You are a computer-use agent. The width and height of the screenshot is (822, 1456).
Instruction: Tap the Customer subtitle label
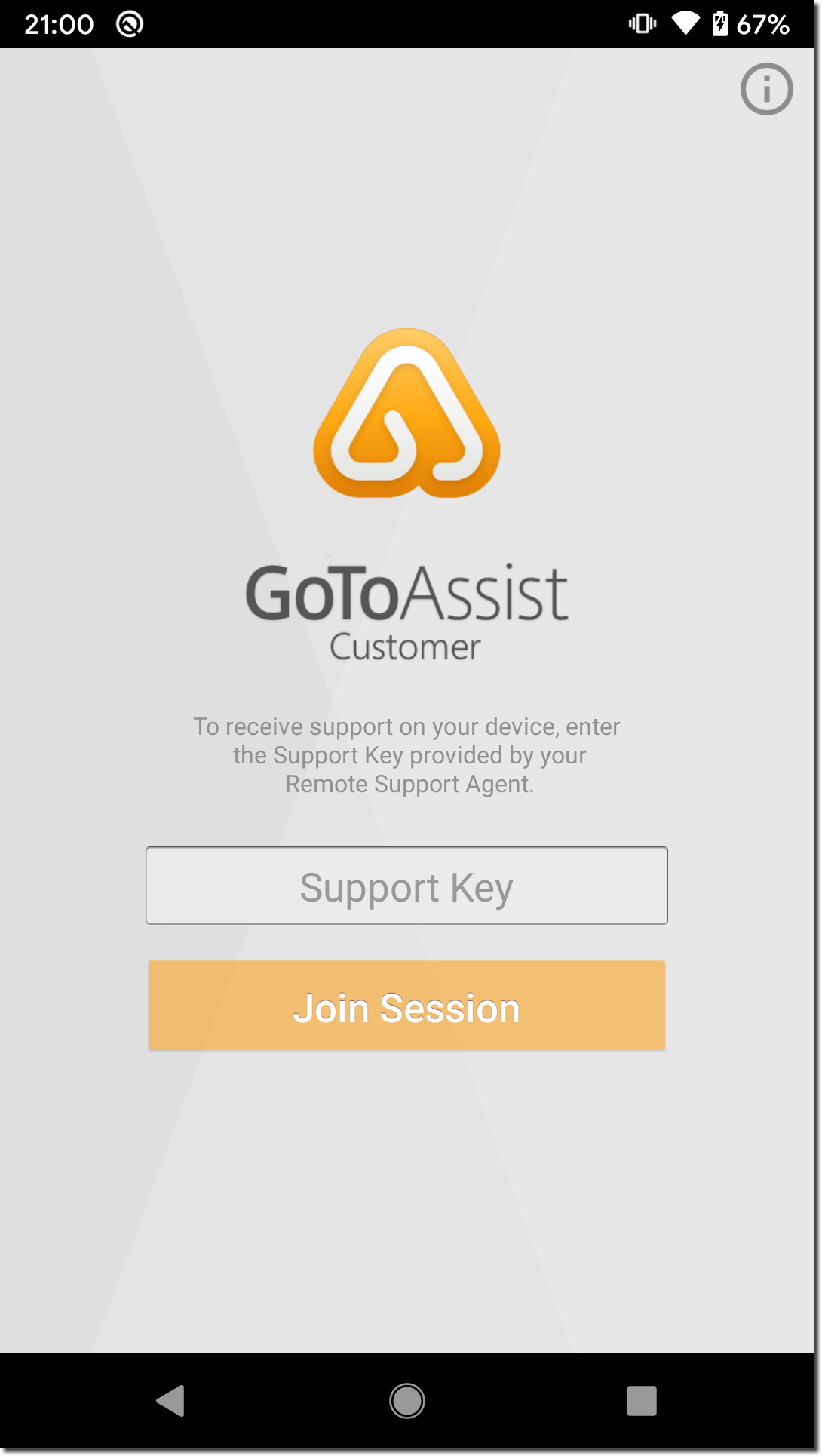(x=405, y=647)
